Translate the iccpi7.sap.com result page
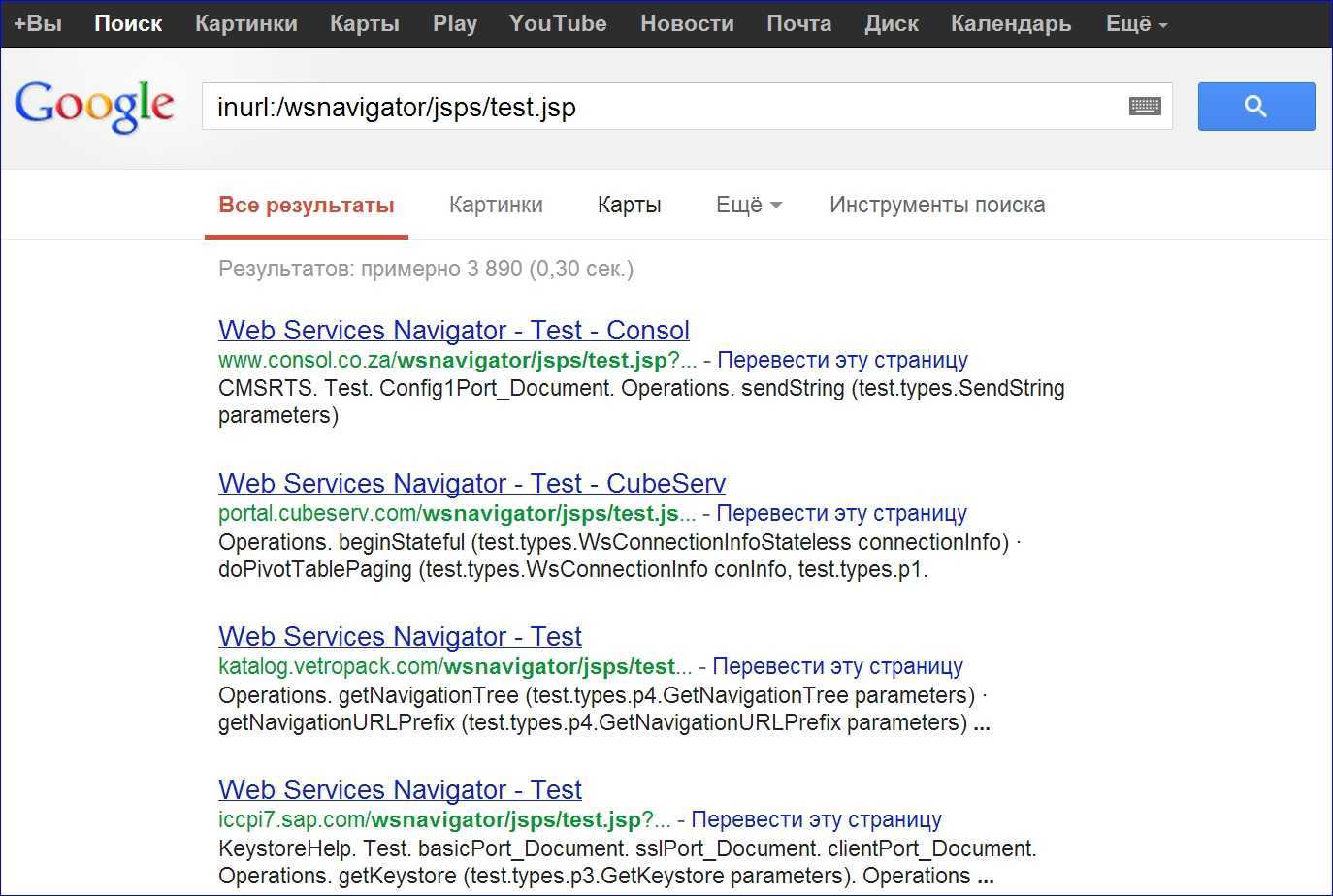This screenshot has height=896, width=1333. (816, 819)
